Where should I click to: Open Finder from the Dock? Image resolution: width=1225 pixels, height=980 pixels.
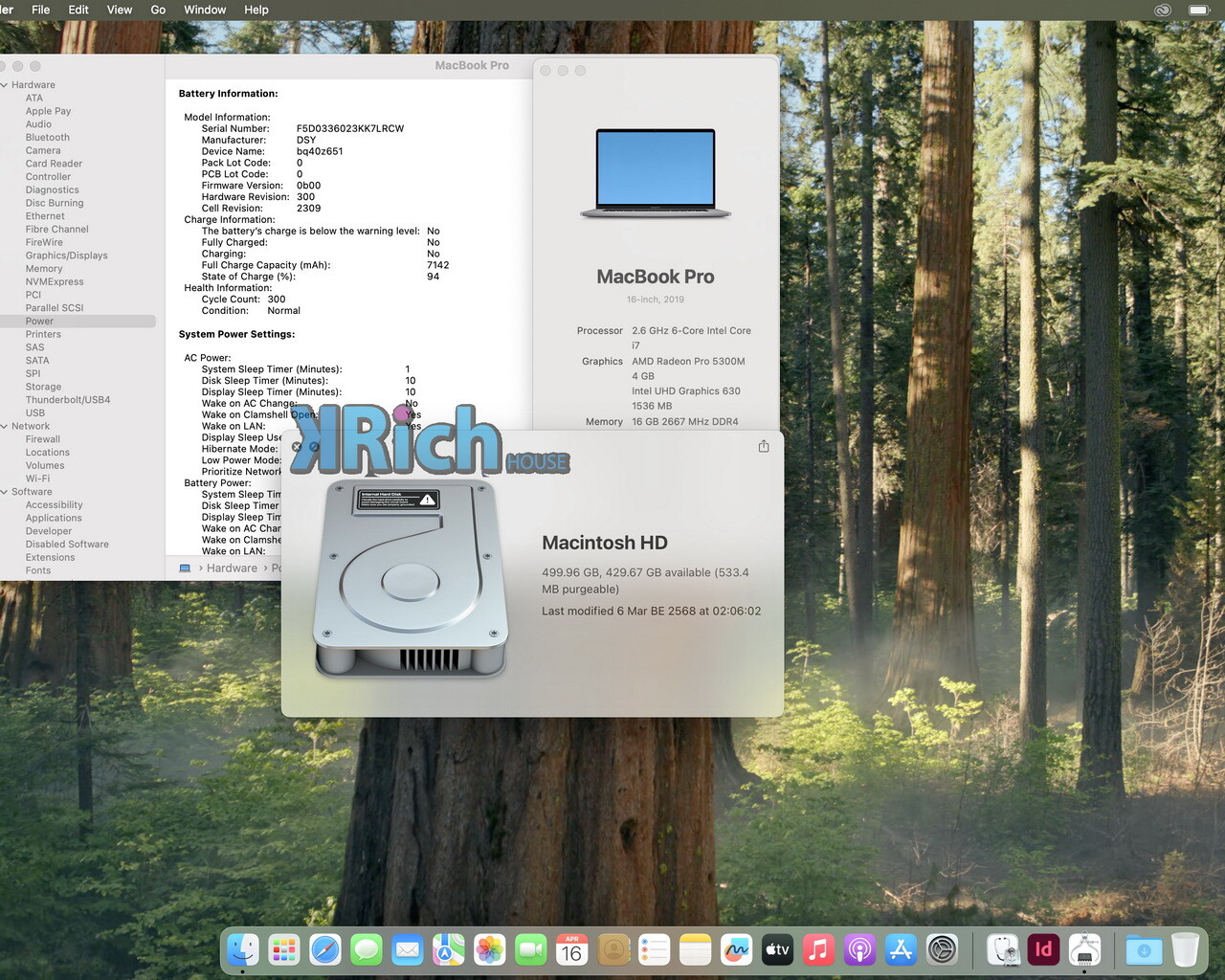tap(242, 949)
